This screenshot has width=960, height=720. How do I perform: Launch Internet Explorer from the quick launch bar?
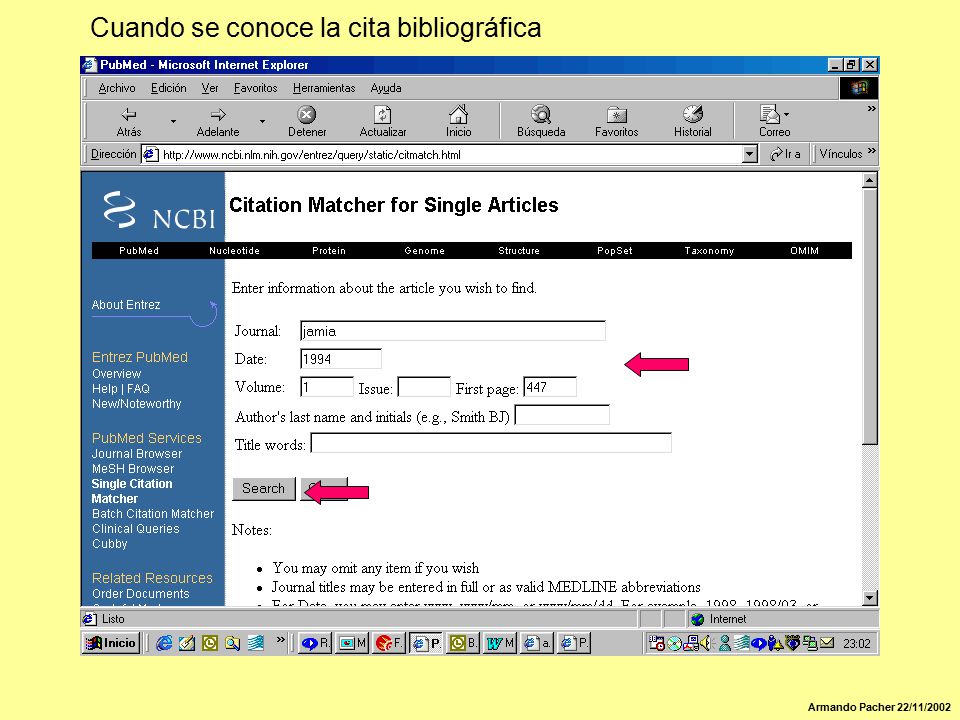(164, 643)
